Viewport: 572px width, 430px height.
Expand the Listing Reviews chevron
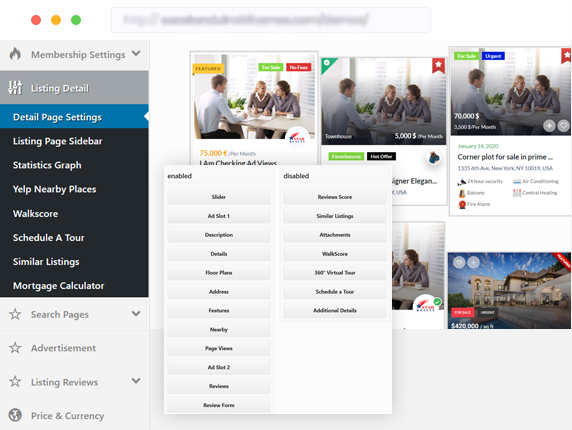[x=136, y=381]
